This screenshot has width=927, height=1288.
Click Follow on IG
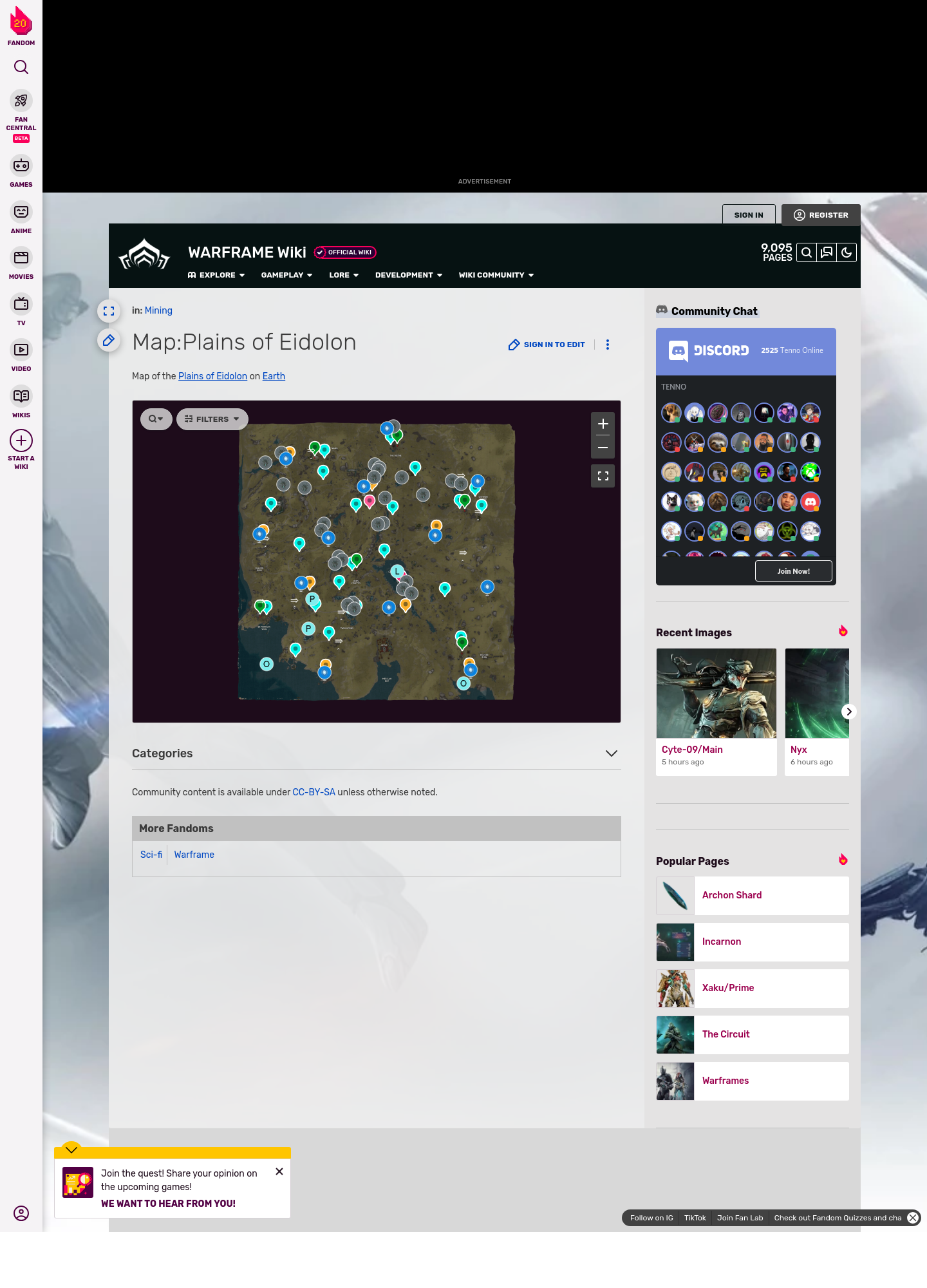(x=651, y=1218)
